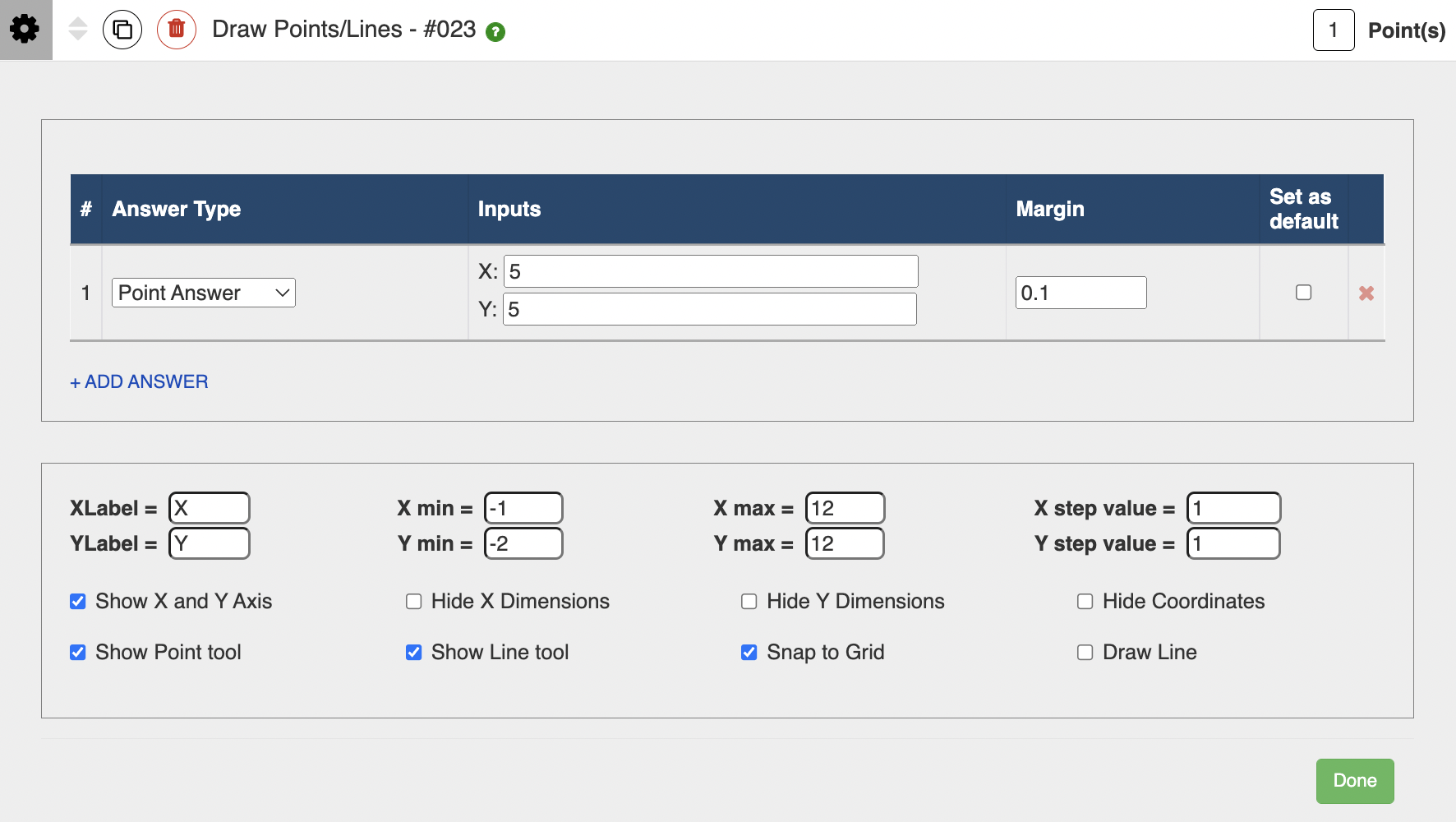The image size is (1456, 822).
Task: Click the Margin input box
Action: click(1080, 293)
